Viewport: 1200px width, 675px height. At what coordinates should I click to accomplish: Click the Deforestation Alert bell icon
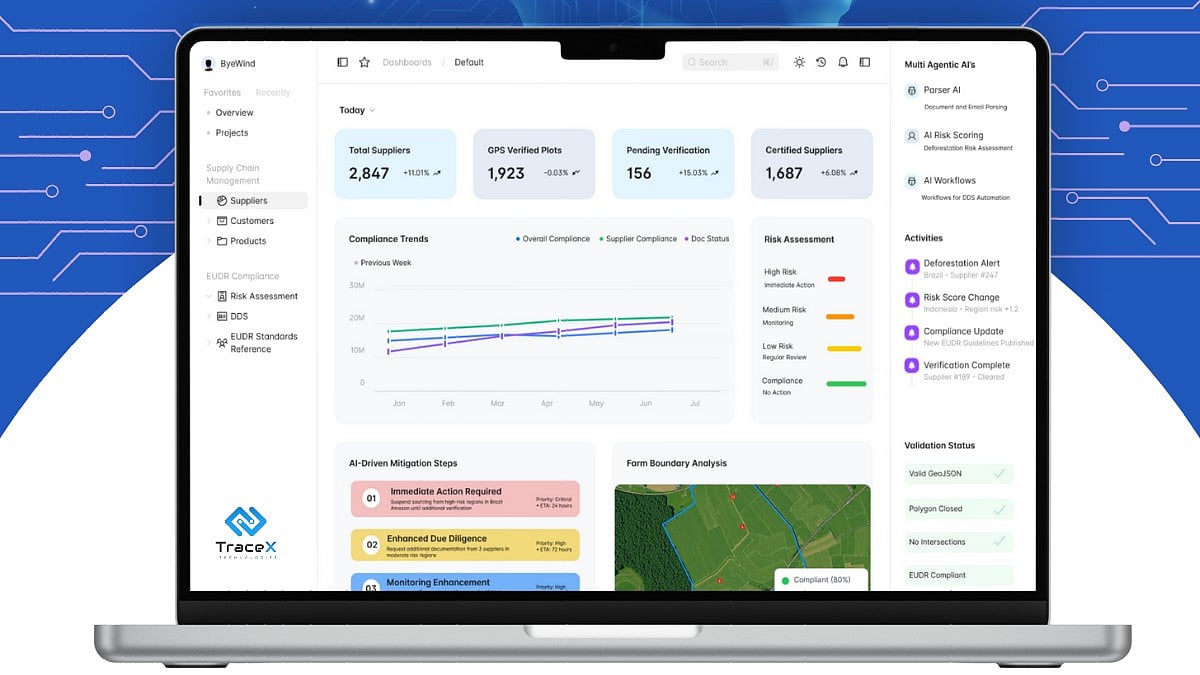912,267
